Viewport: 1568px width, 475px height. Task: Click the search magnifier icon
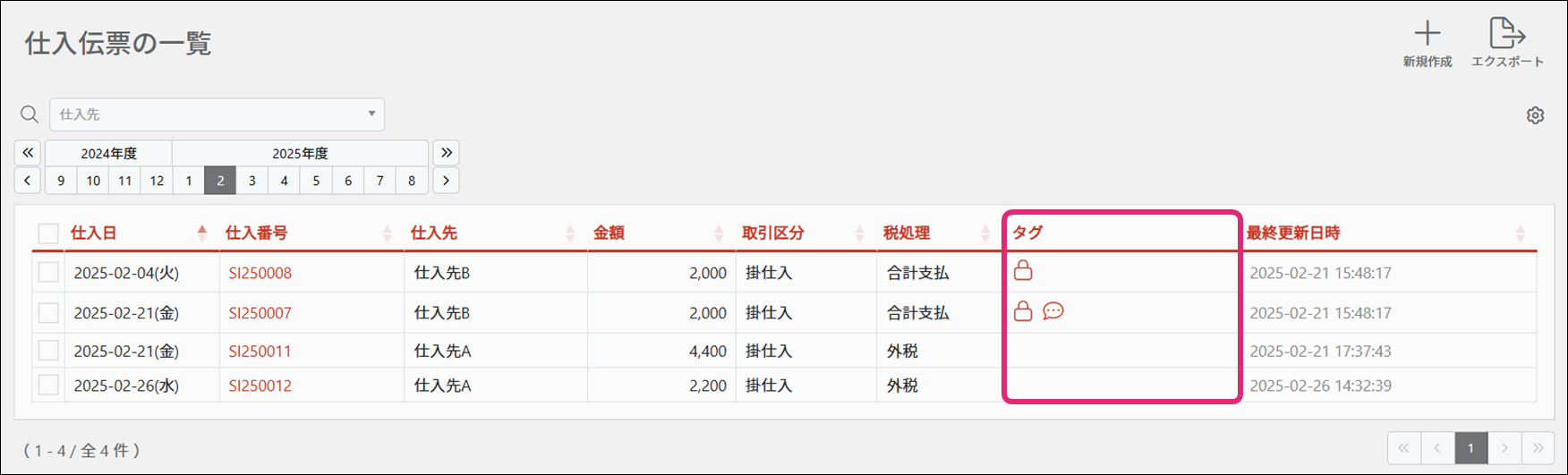(x=30, y=115)
